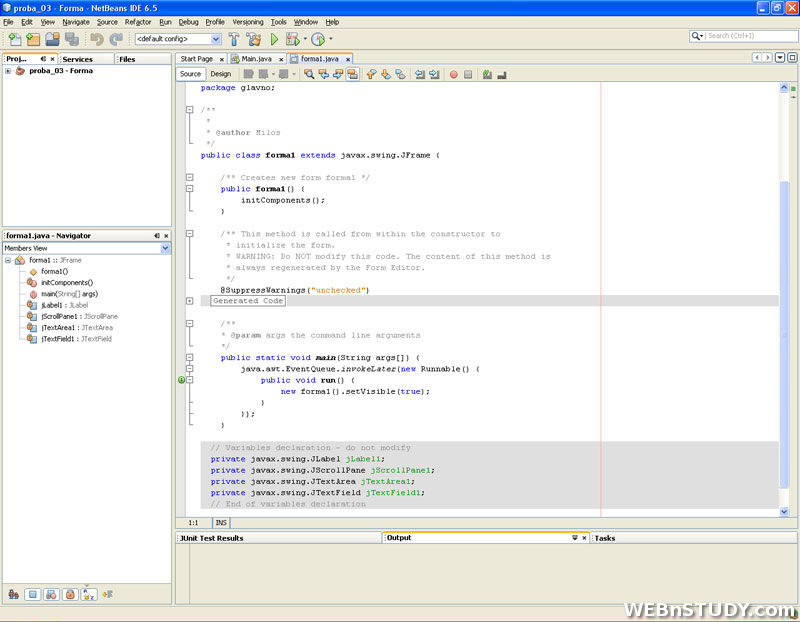Image resolution: width=800 pixels, height=622 pixels.
Task: Build the main project with the hammer icon
Action: click(234, 39)
